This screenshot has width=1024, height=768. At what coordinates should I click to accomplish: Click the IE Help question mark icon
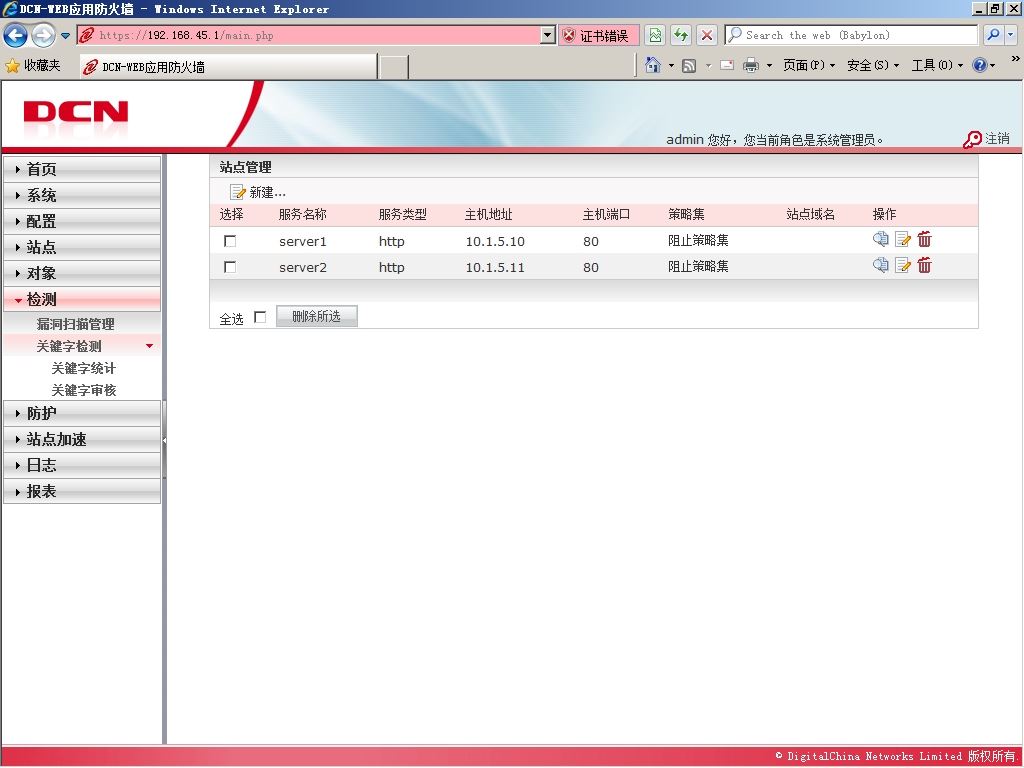pyautogui.click(x=980, y=65)
